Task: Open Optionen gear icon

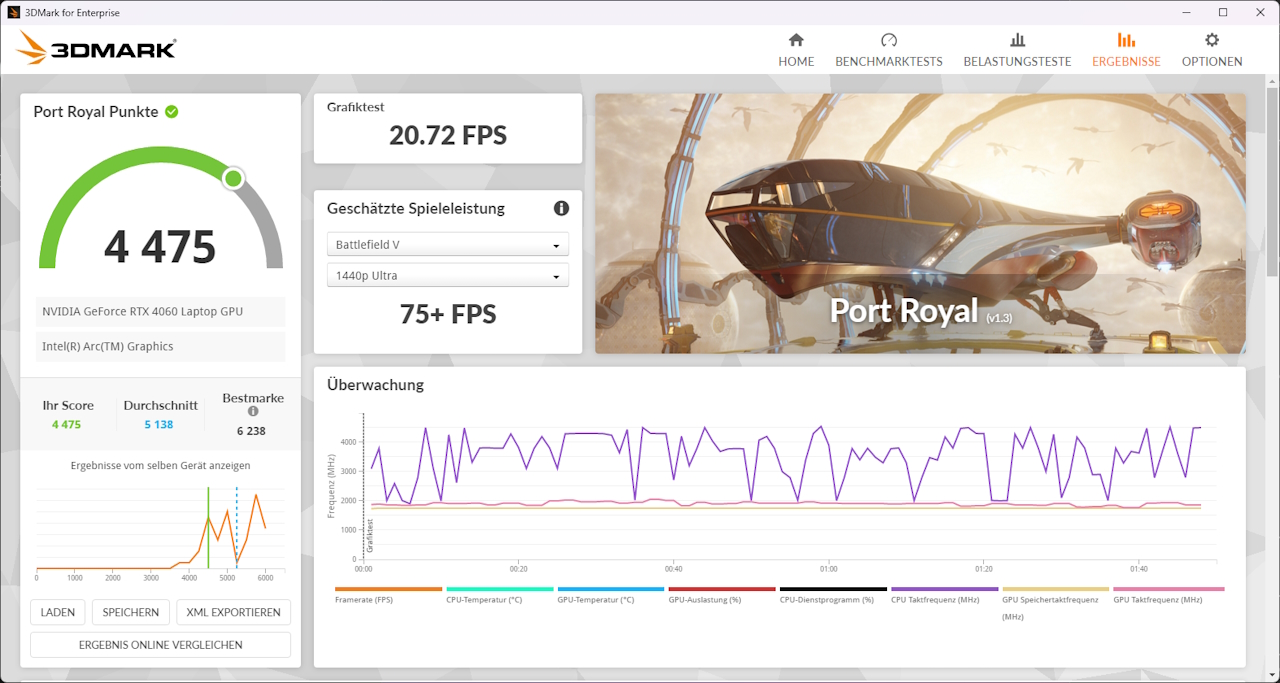Action: coord(1212,40)
